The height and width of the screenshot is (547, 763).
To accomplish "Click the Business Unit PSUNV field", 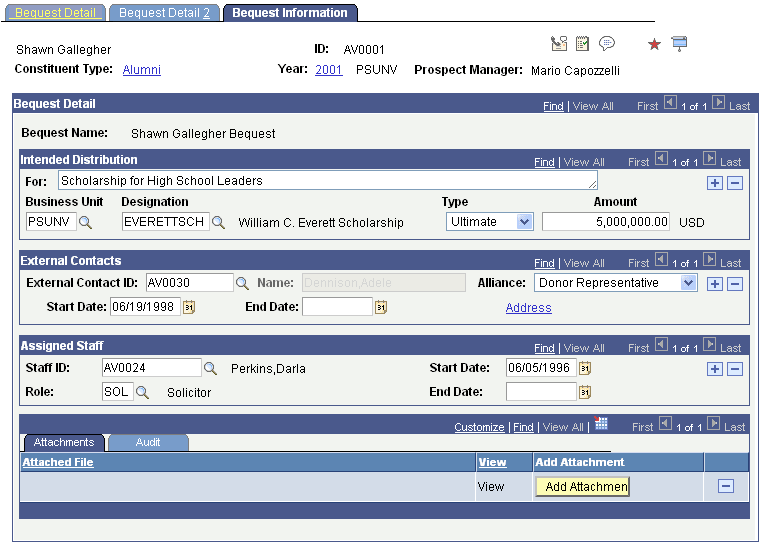I will [x=51, y=222].
